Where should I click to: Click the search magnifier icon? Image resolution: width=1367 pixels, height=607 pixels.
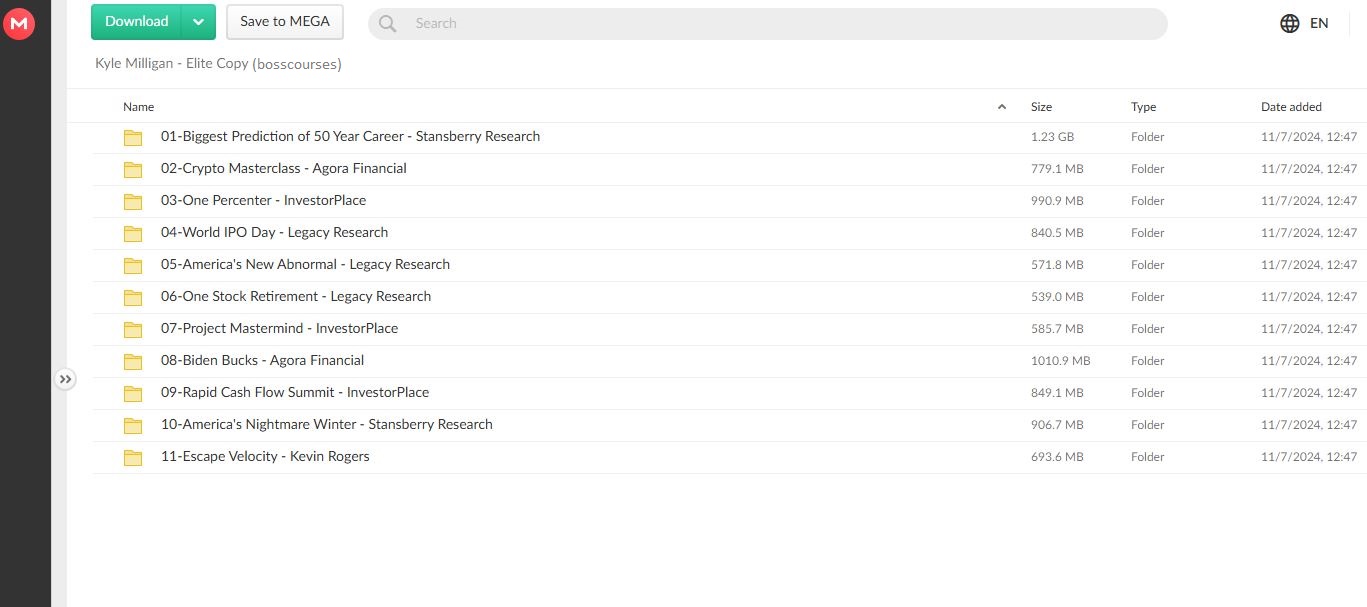387,23
